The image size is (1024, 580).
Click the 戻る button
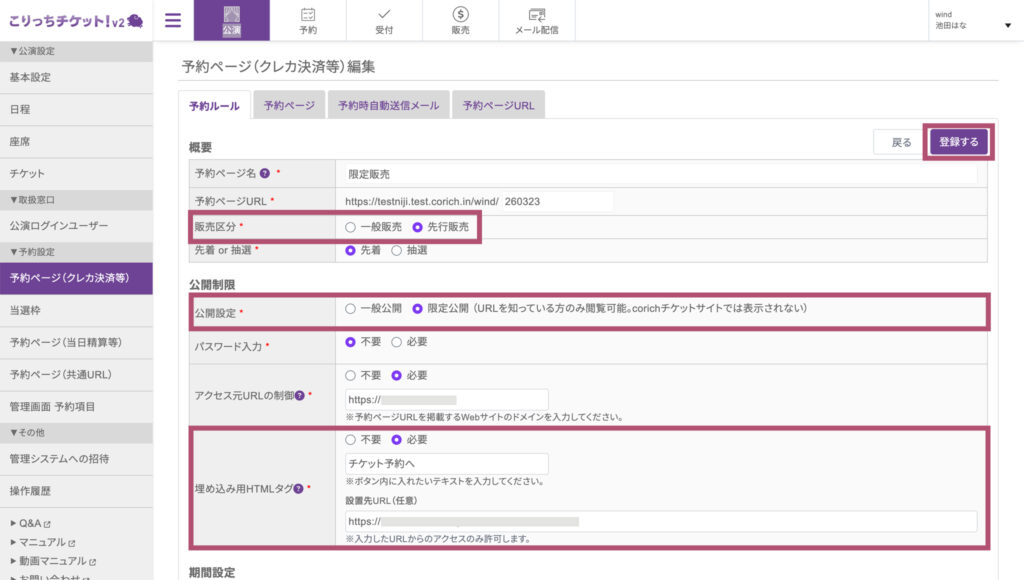(901, 143)
